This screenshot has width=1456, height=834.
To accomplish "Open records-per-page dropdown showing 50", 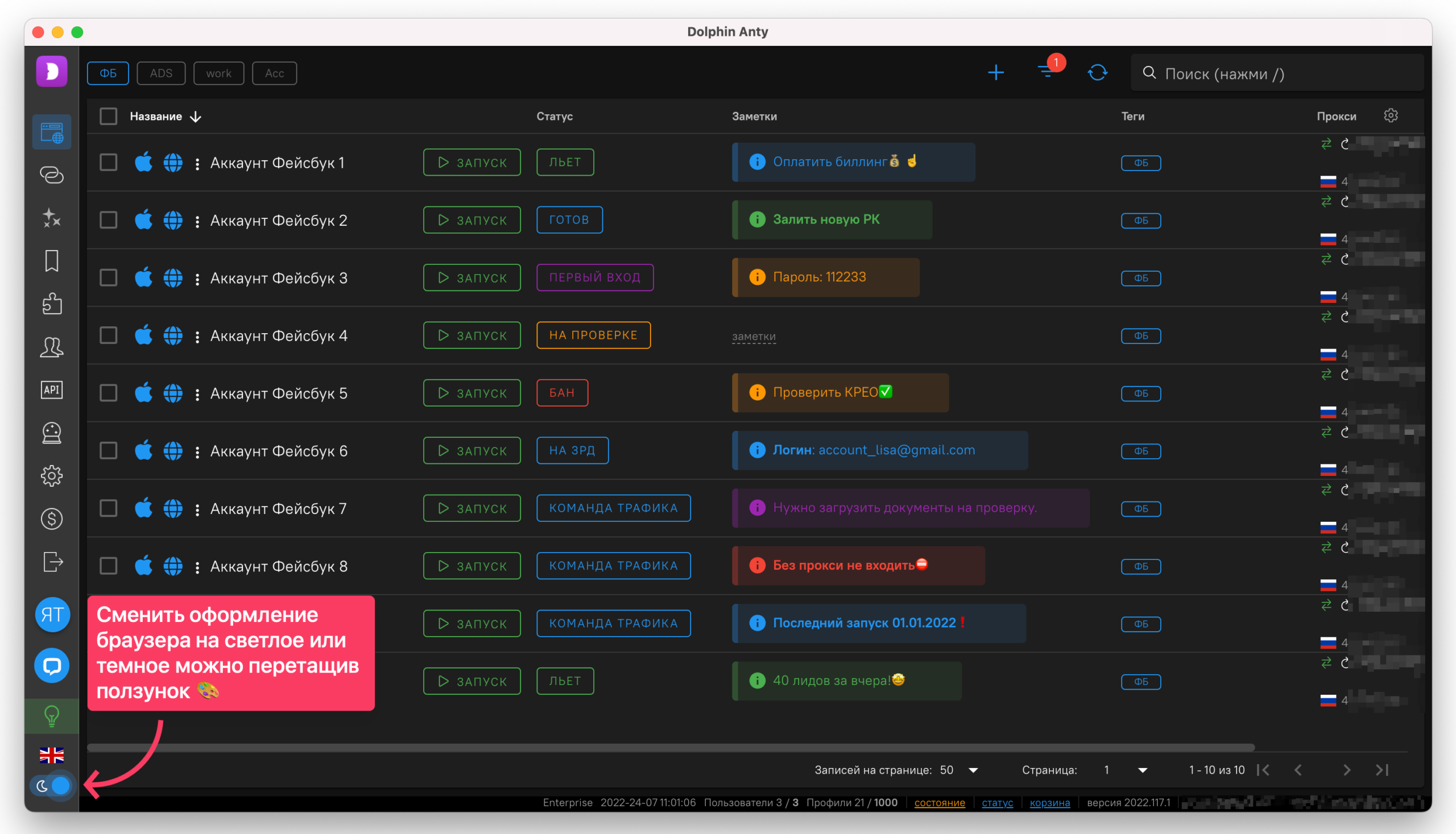I will [959, 770].
